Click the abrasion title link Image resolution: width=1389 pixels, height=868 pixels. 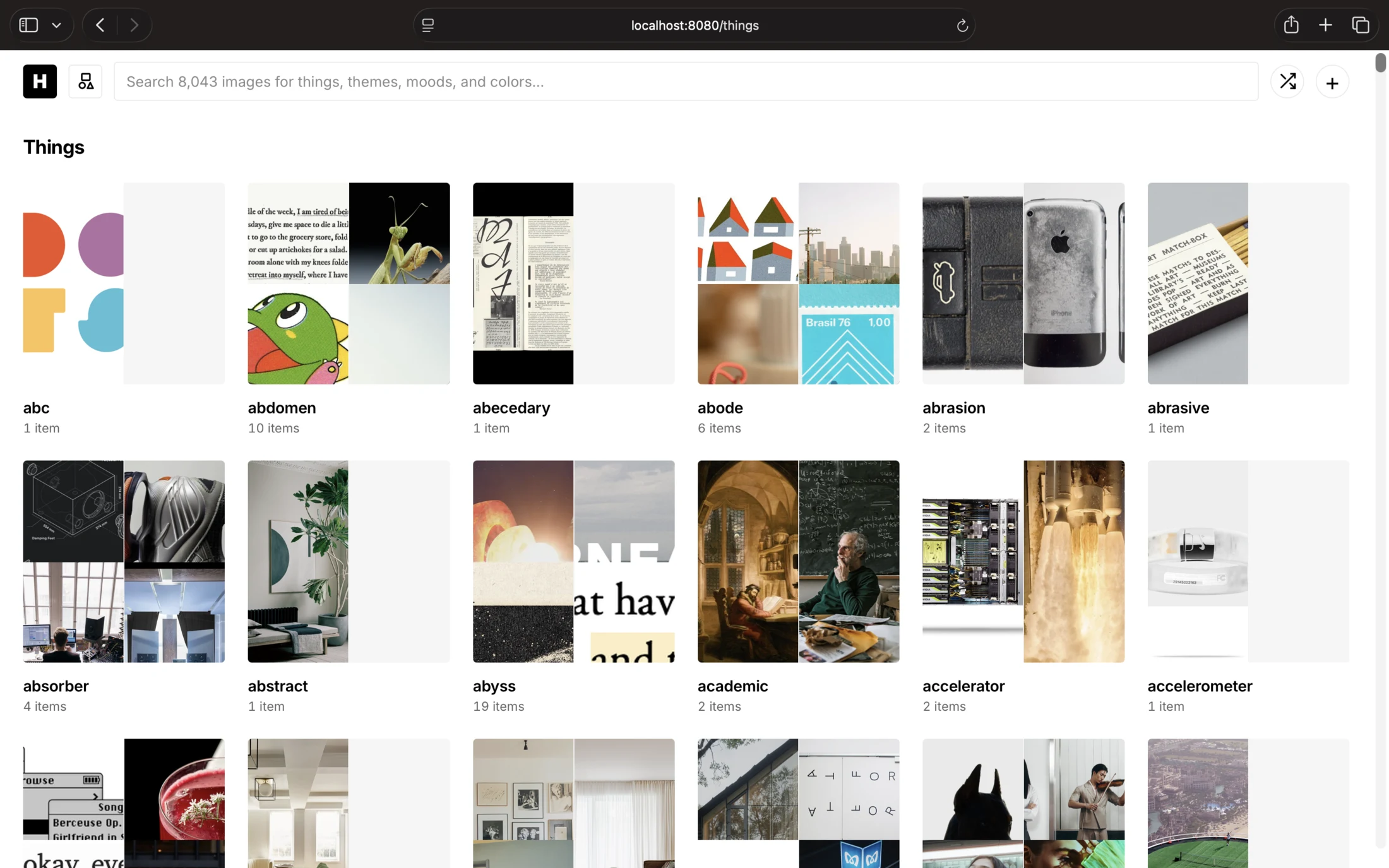[x=953, y=408]
